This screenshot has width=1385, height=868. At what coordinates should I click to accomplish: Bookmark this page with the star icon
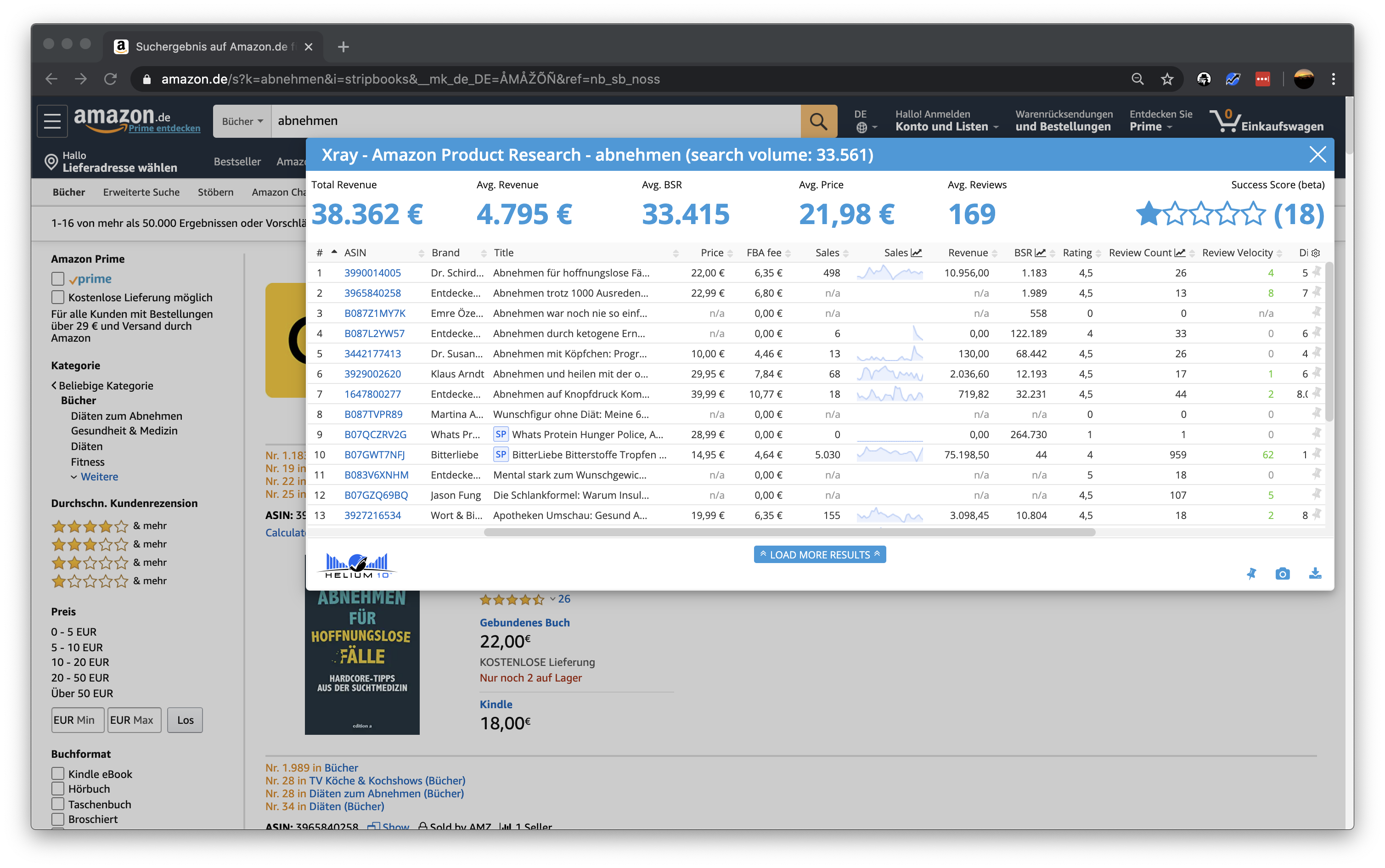pyautogui.click(x=1167, y=79)
